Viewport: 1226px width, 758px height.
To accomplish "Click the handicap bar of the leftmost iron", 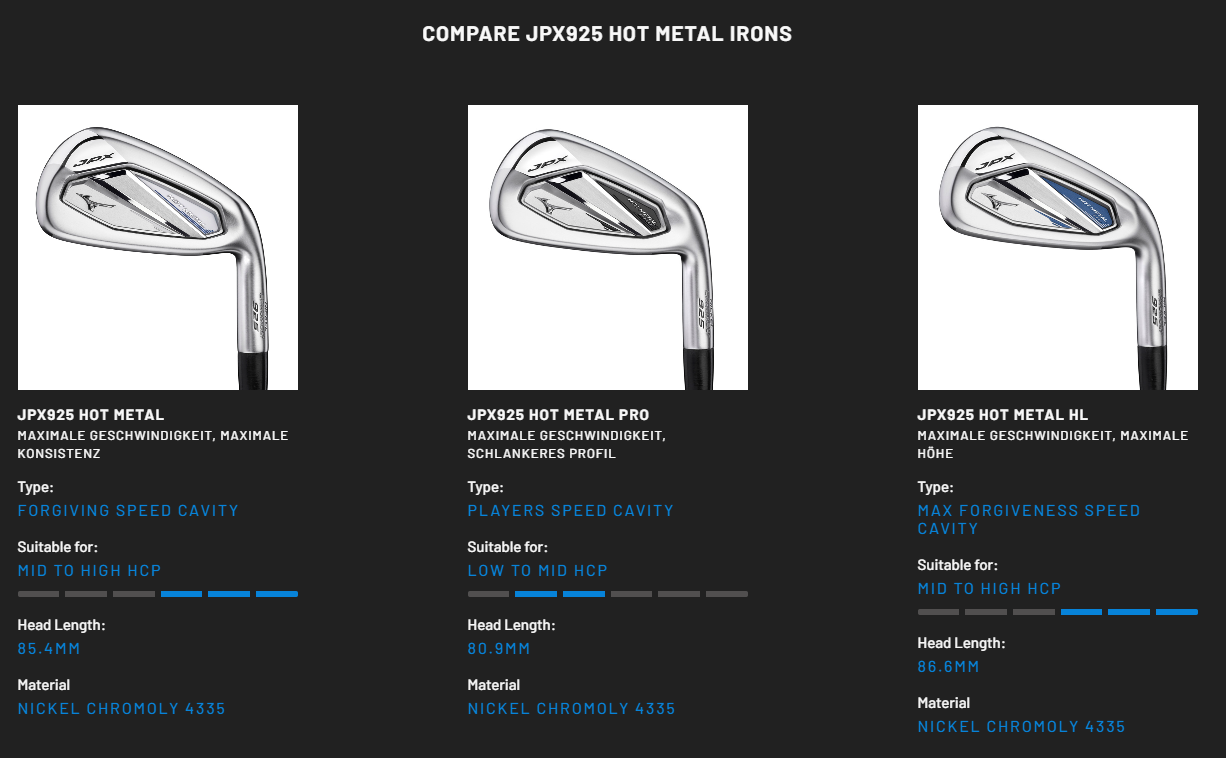I will click(158, 594).
